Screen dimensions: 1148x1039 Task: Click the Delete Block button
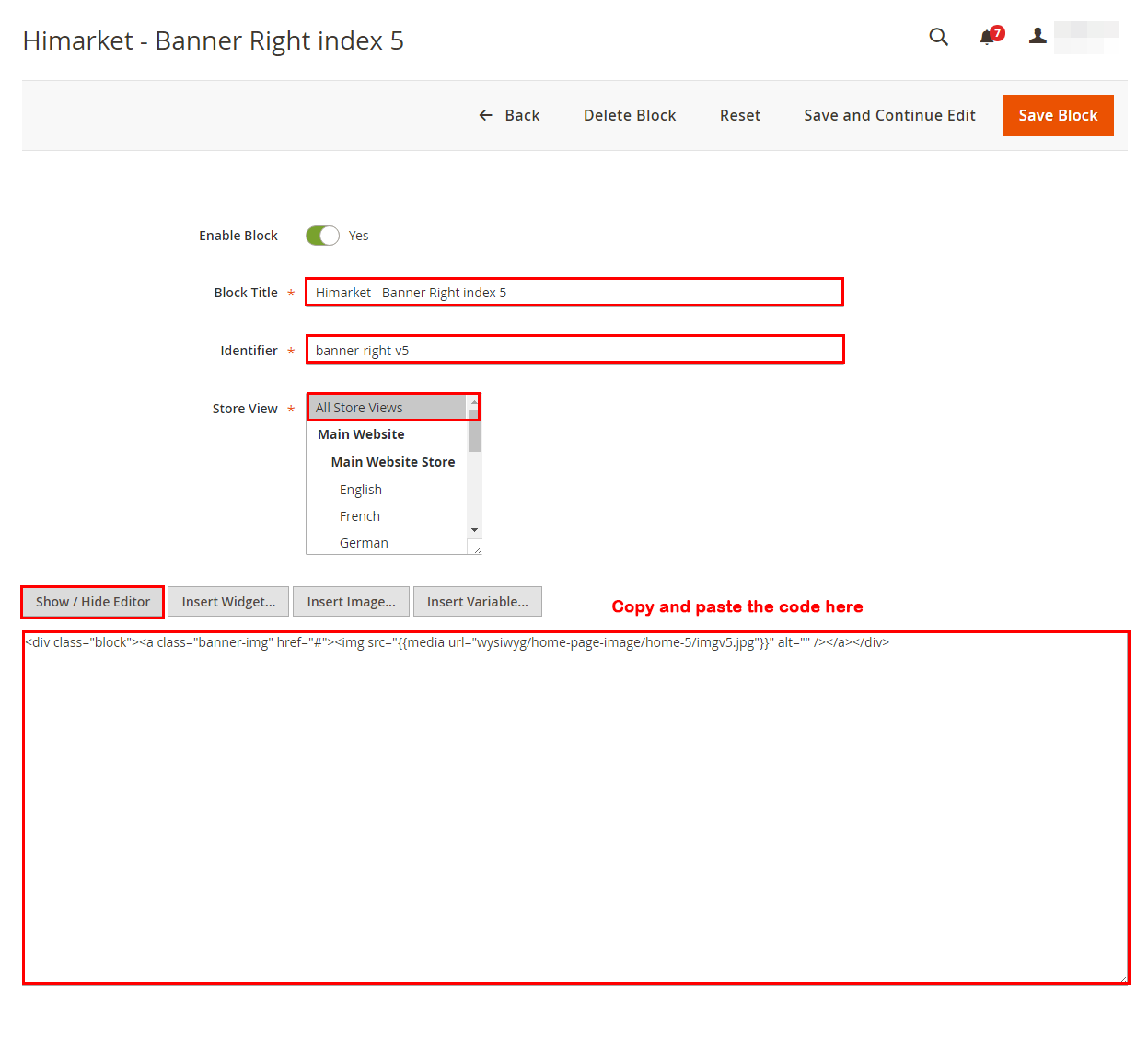pyautogui.click(x=630, y=115)
